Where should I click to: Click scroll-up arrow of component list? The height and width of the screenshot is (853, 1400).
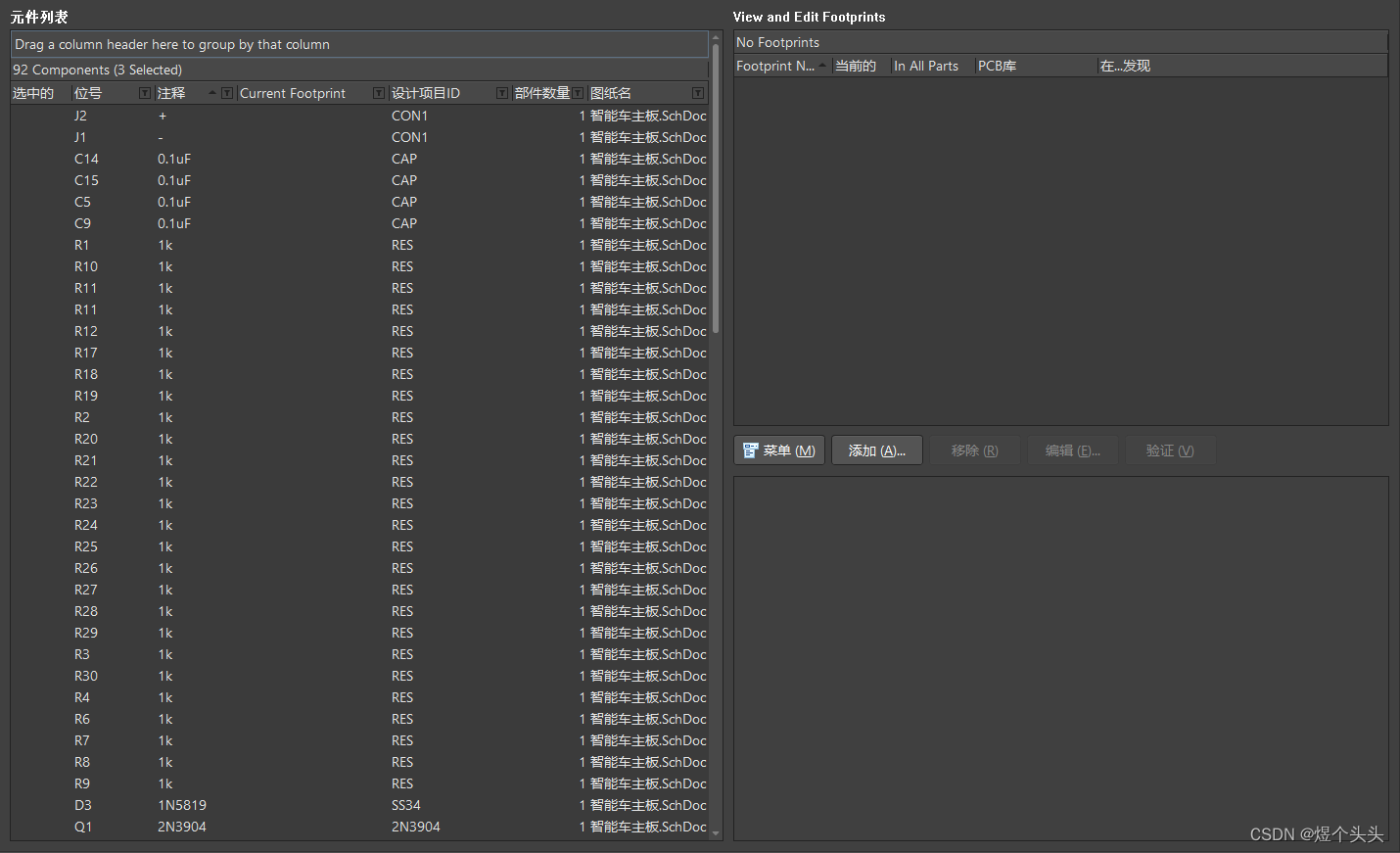click(716, 36)
